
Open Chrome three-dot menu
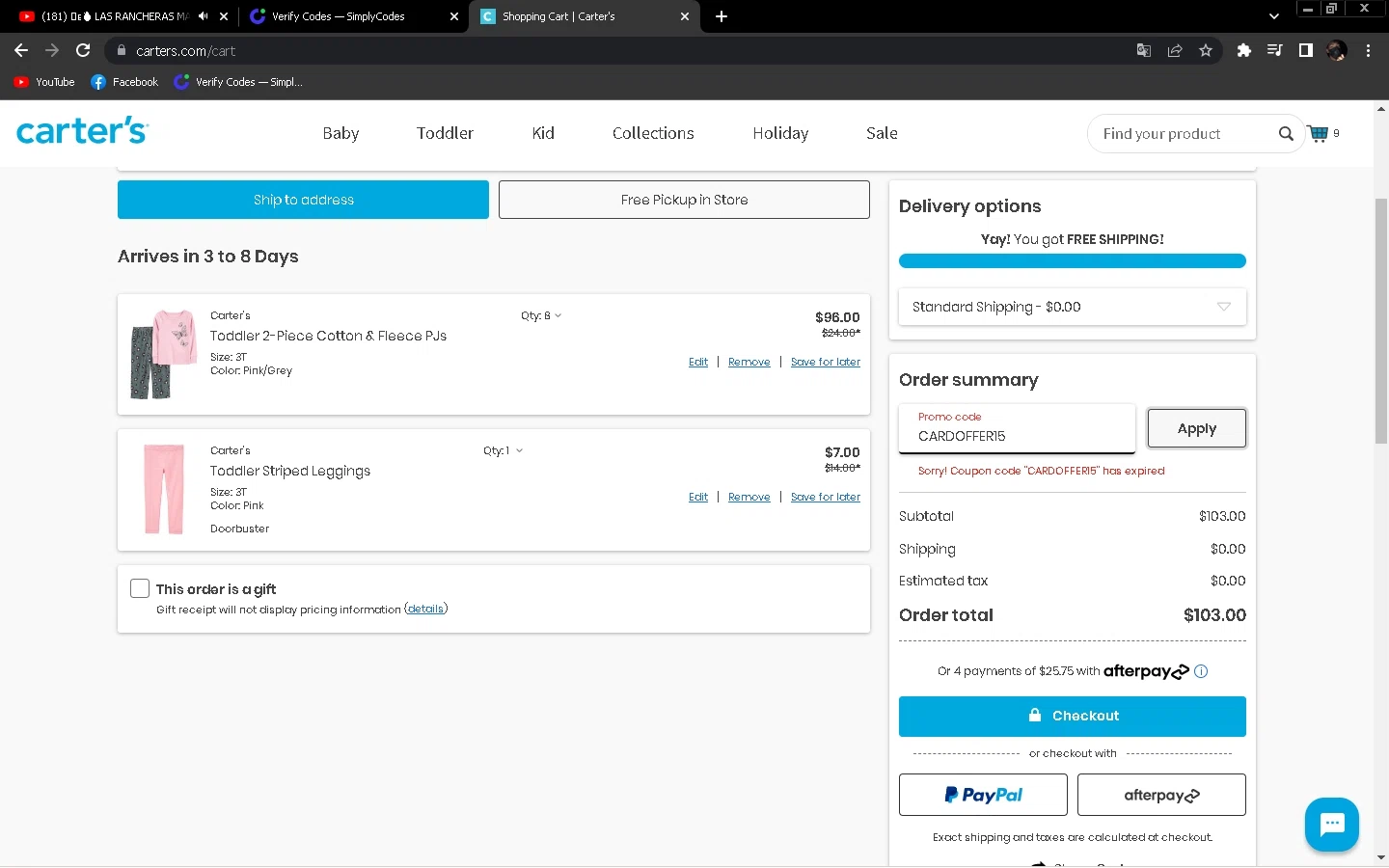tap(1368, 50)
